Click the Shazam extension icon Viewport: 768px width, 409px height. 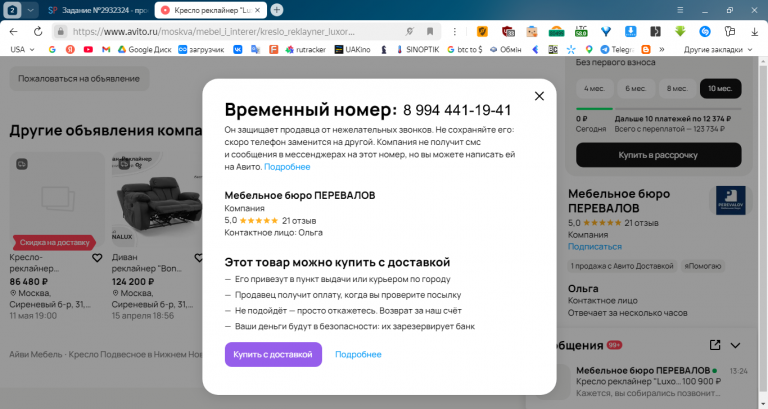[x=705, y=31]
